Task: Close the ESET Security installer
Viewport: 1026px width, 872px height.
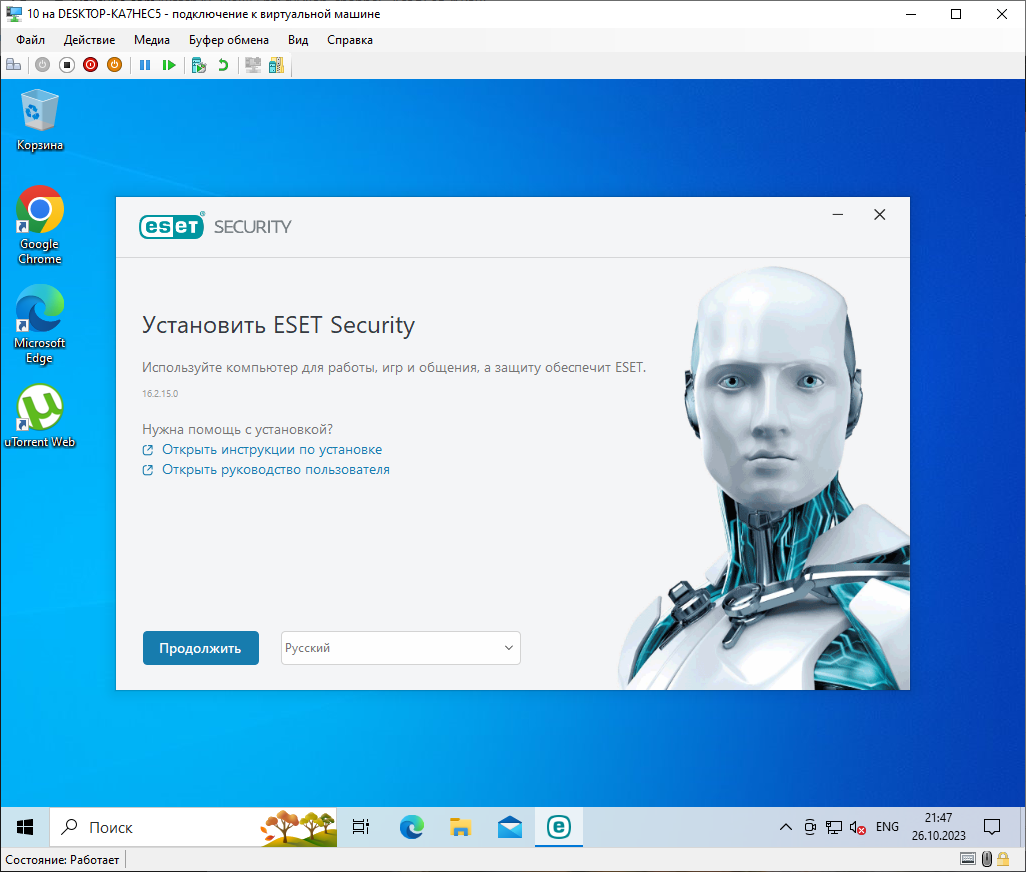Action: (x=879, y=215)
